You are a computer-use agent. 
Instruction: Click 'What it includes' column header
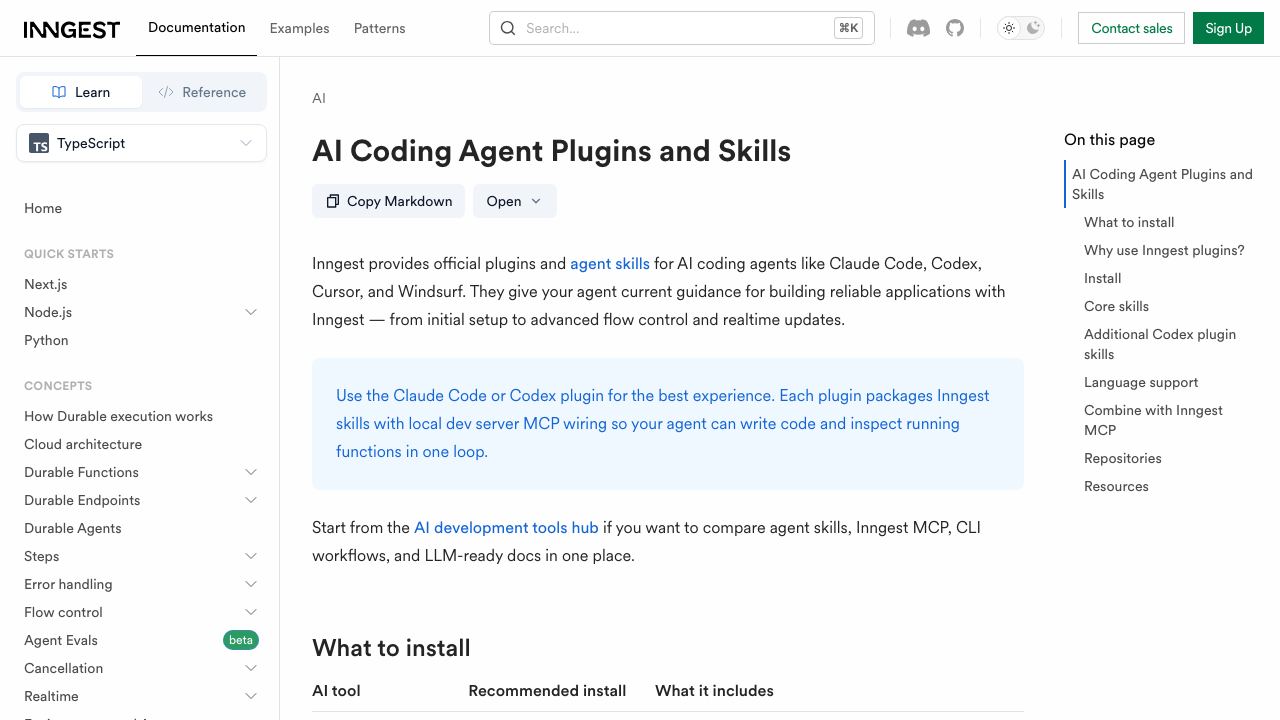(x=714, y=691)
